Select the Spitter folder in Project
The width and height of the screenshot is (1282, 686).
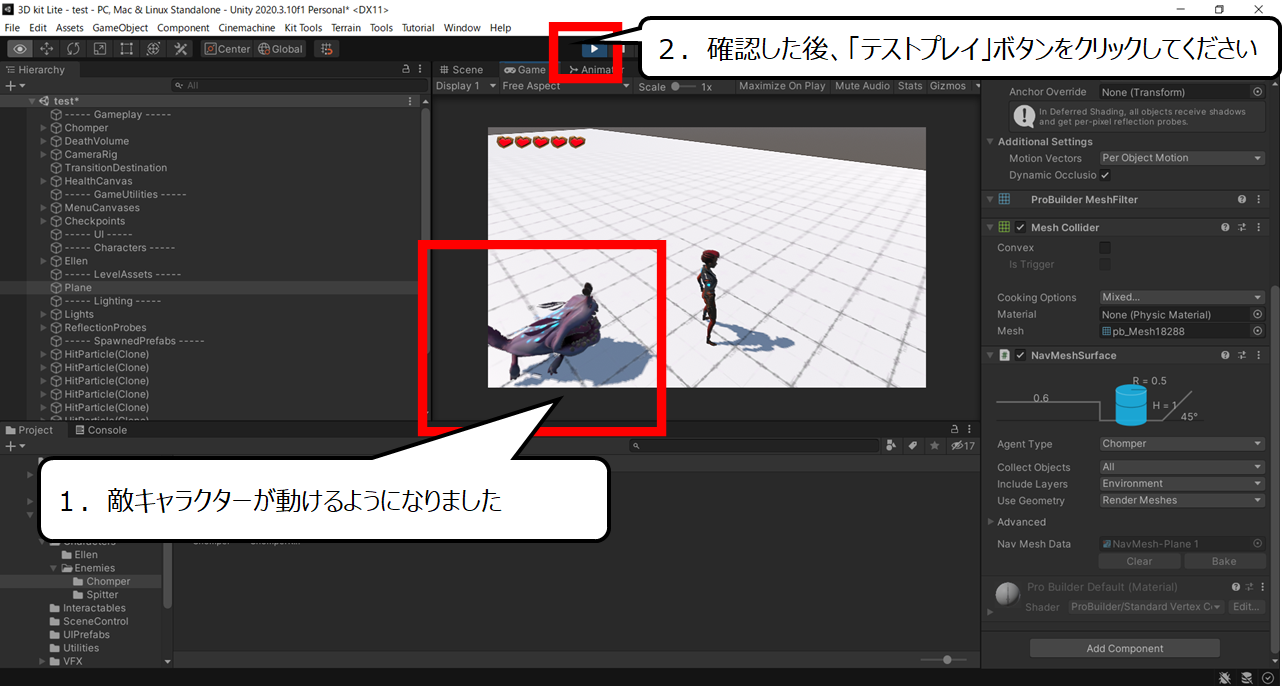click(x=102, y=595)
